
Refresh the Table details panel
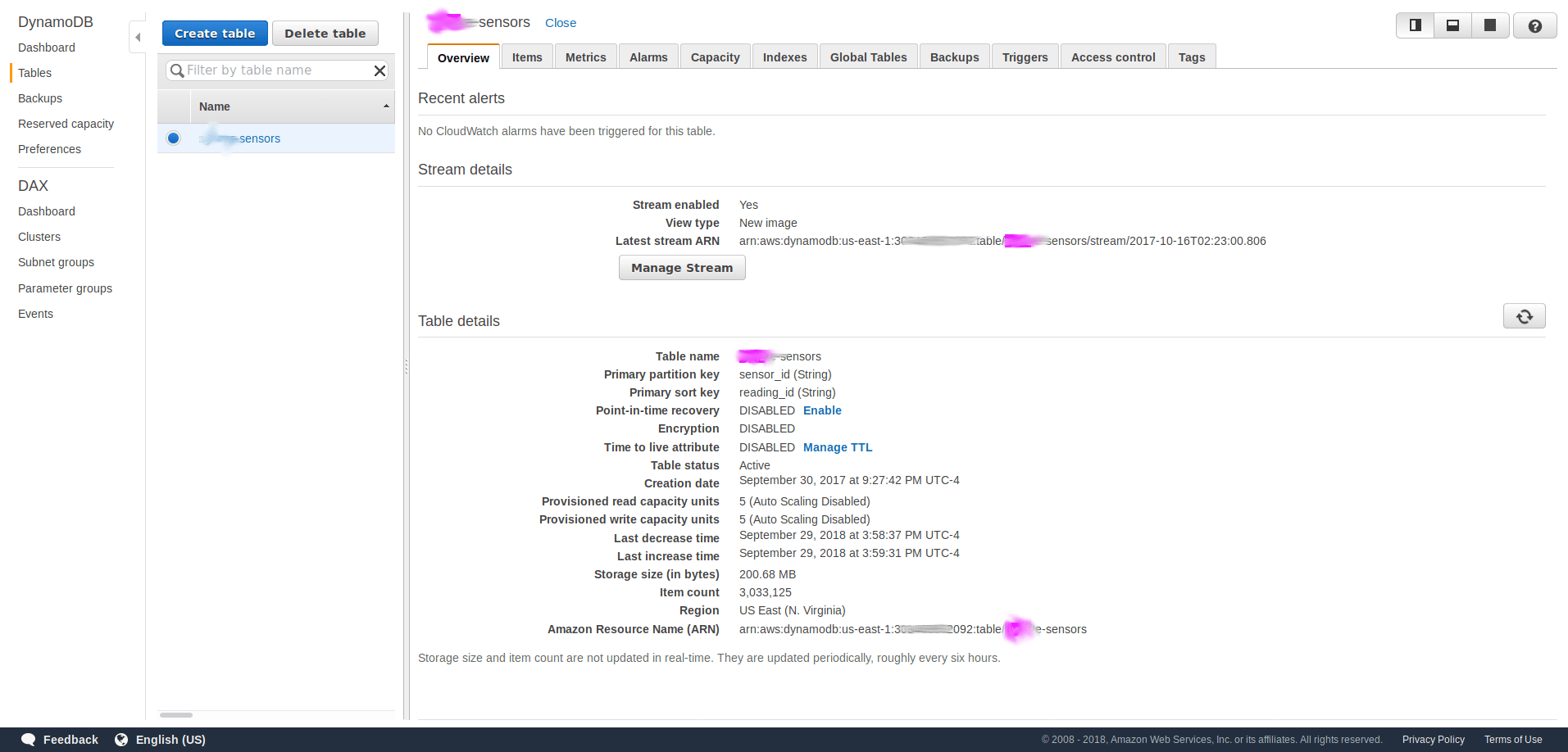tap(1524, 315)
